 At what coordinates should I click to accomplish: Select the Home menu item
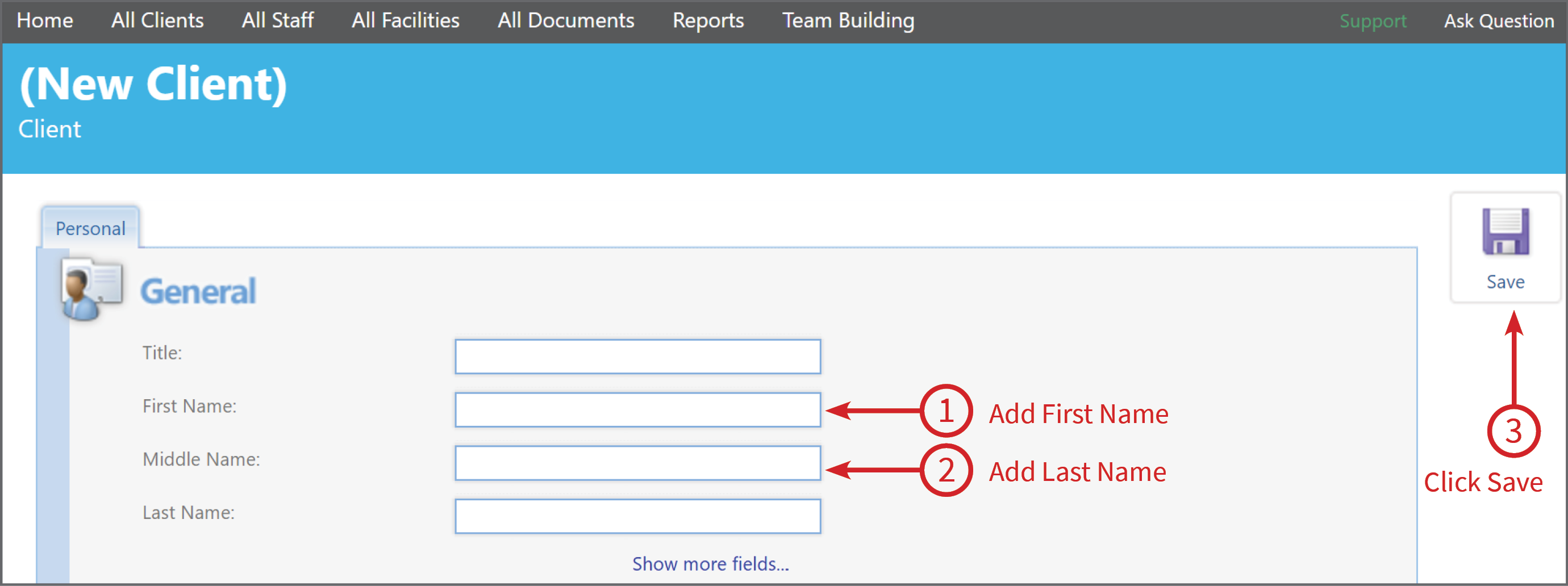[x=44, y=20]
